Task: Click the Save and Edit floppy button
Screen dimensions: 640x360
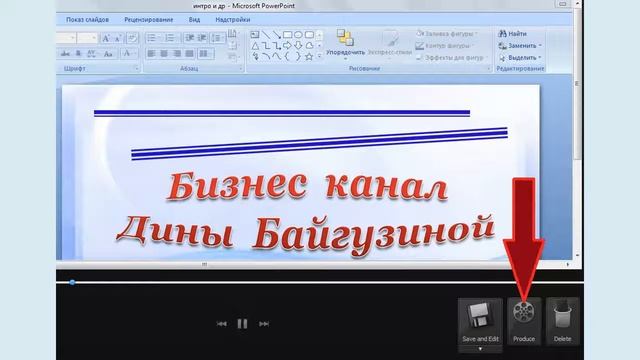Action: click(x=480, y=321)
